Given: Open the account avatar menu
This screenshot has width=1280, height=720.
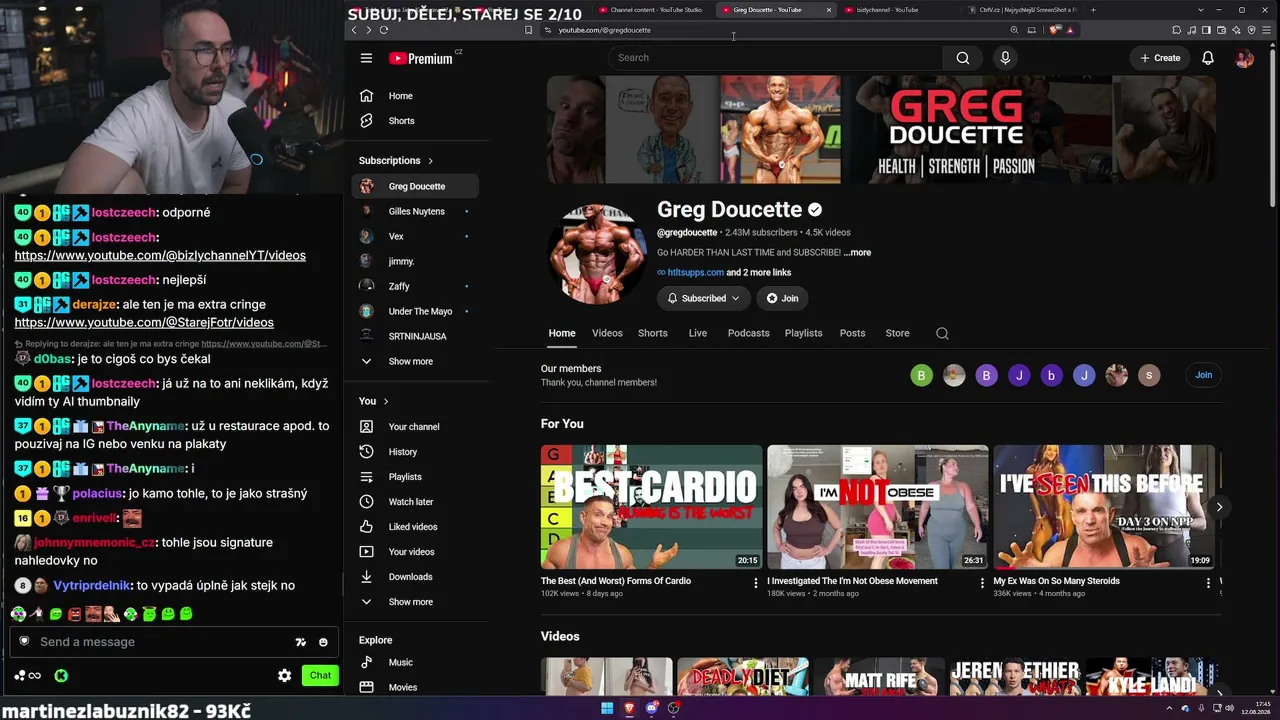Looking at the screenshot, I should click(x=1244, y=58).
